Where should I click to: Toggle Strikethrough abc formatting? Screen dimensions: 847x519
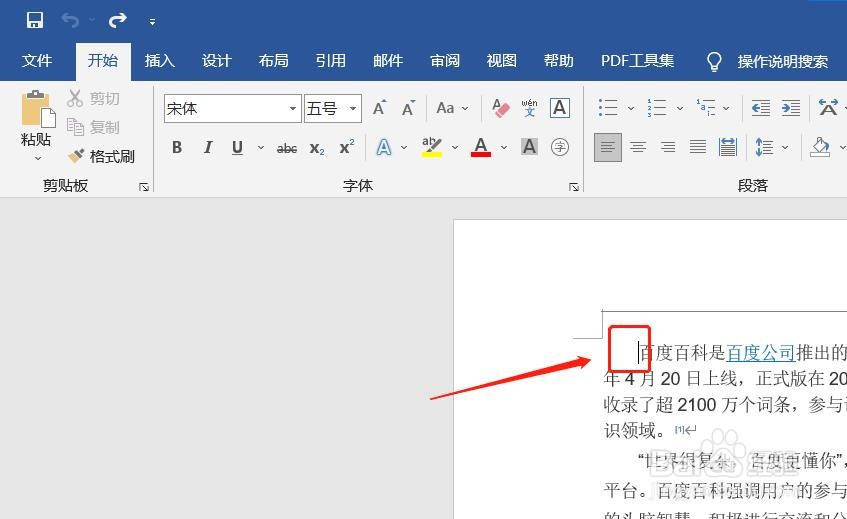tap(286, 148)
